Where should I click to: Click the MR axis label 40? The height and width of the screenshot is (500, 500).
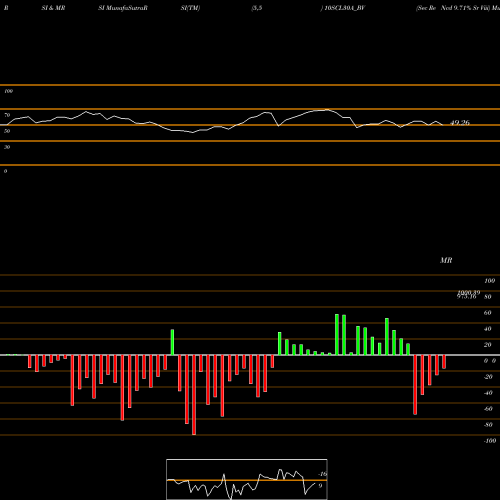point(488,329)
